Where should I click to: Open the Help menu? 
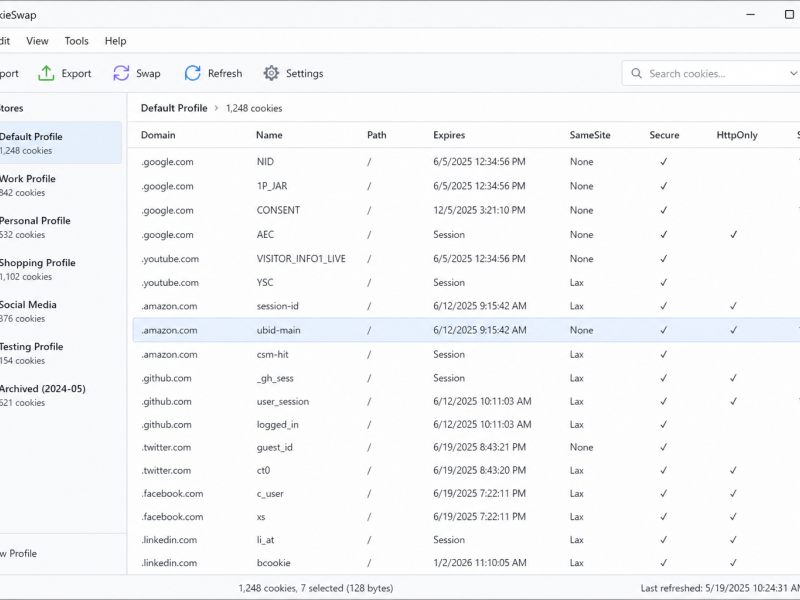(115, 41)
